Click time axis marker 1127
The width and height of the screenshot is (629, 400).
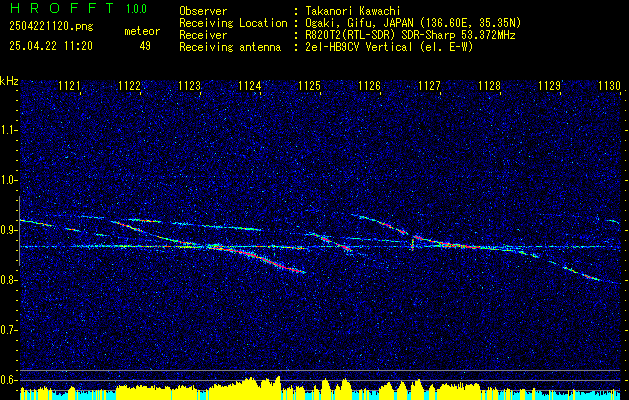[x=429, y=86]
